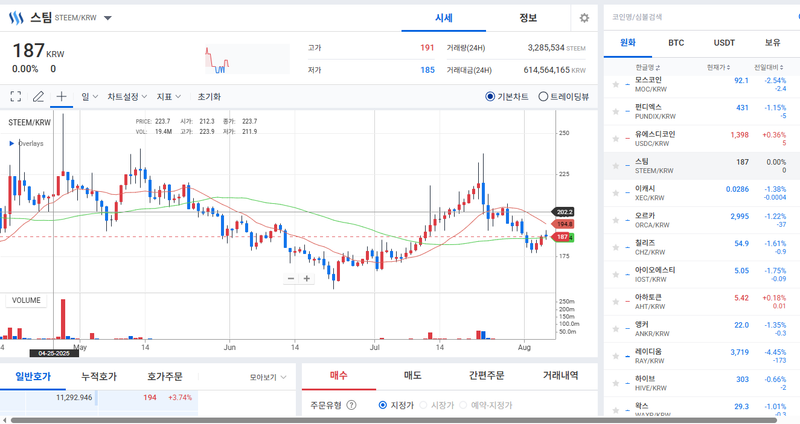Image resolution: width=800 pixels, height=424 pixels.
Task: Star the AHT/KRW coin as favorite
Action: (616, 302)
